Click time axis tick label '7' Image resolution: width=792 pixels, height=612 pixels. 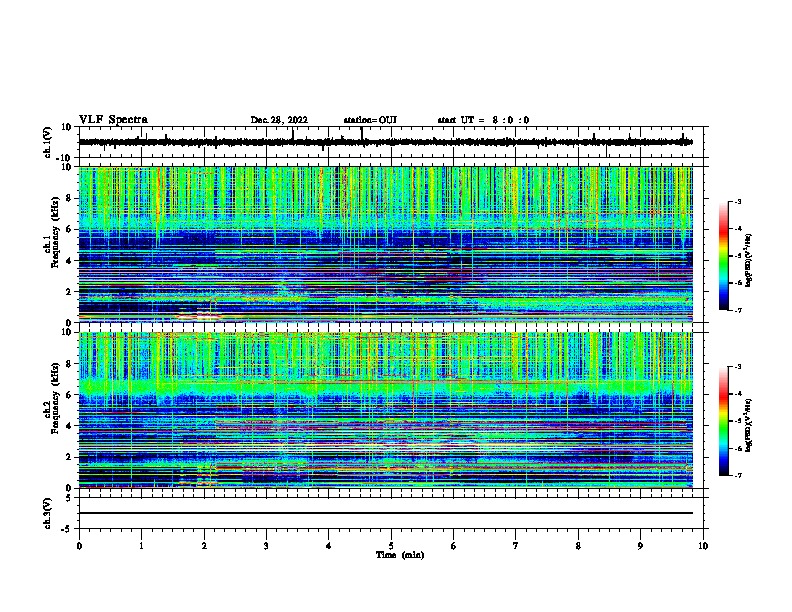click(x=516, y=546)
